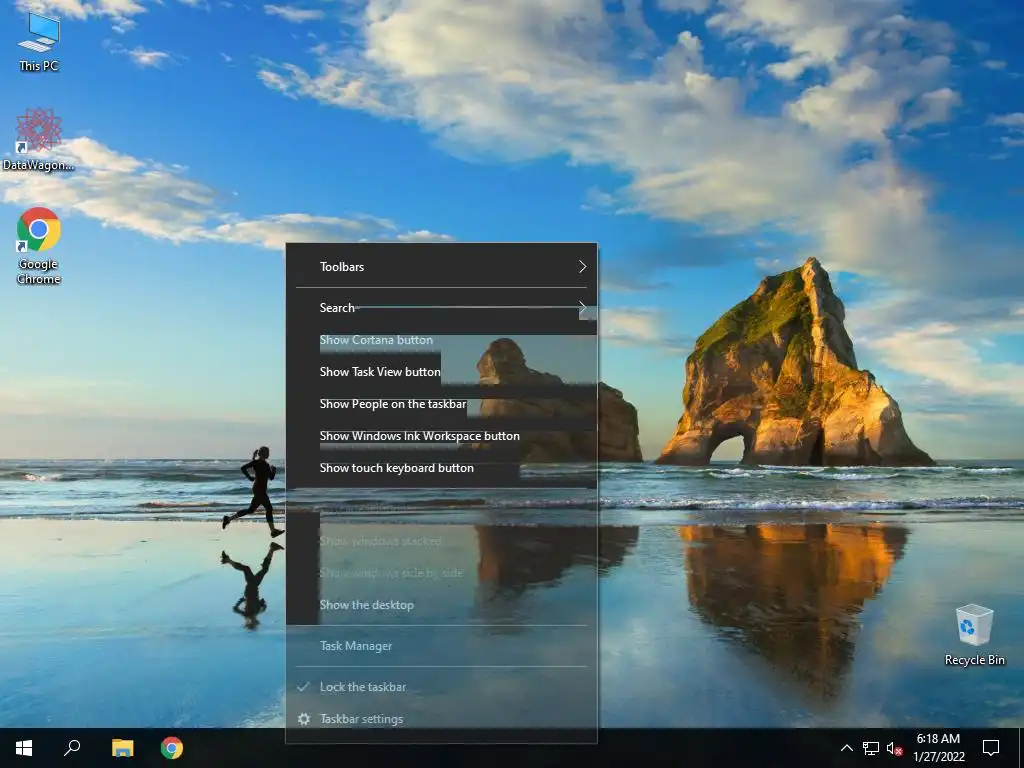Open Task Manager from the context menu
This screenshot has height=768, width=1024.
coord(441,645)
